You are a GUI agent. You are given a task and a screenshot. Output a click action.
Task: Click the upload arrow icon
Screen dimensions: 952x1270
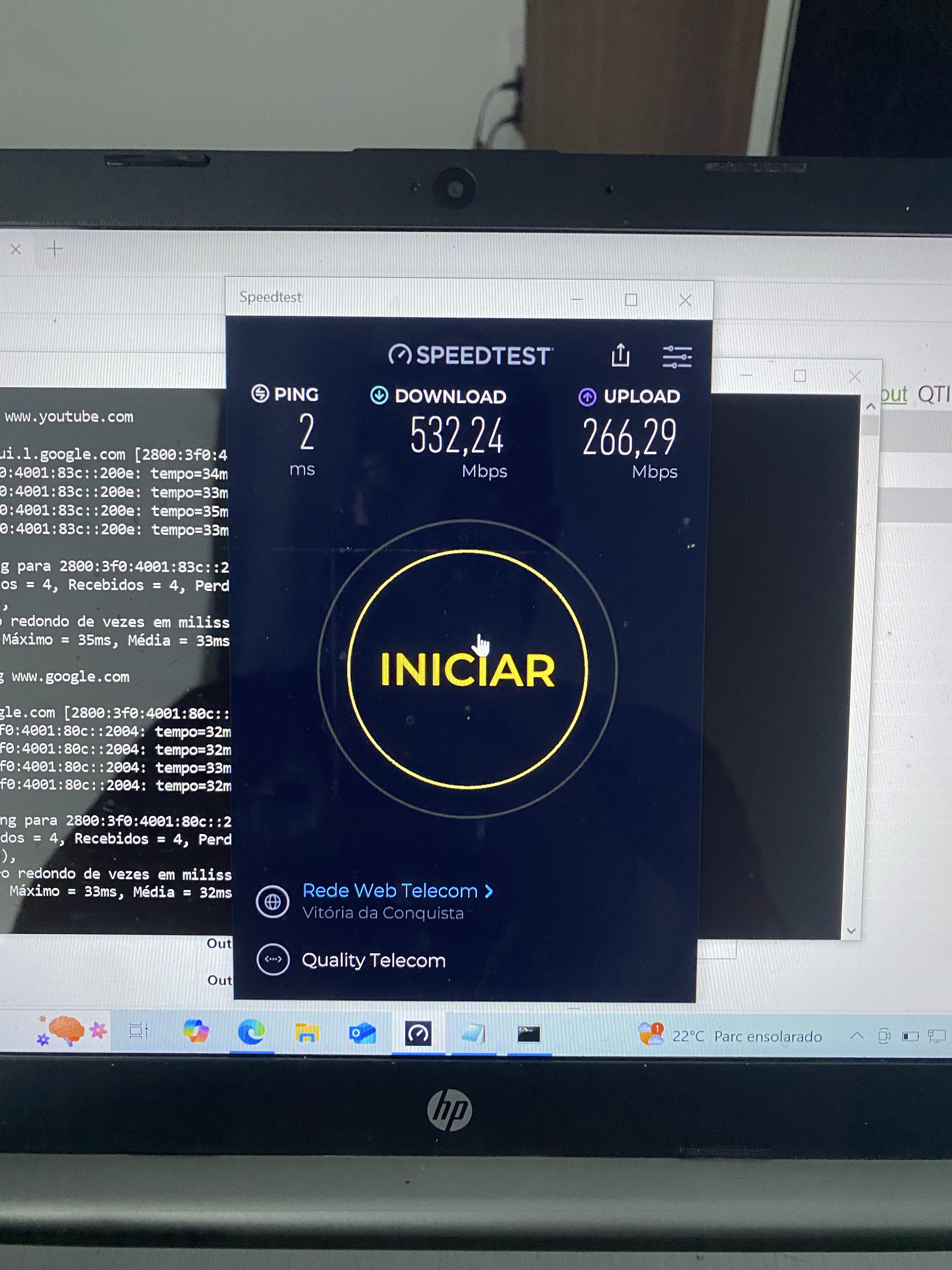tap(587, 397)
